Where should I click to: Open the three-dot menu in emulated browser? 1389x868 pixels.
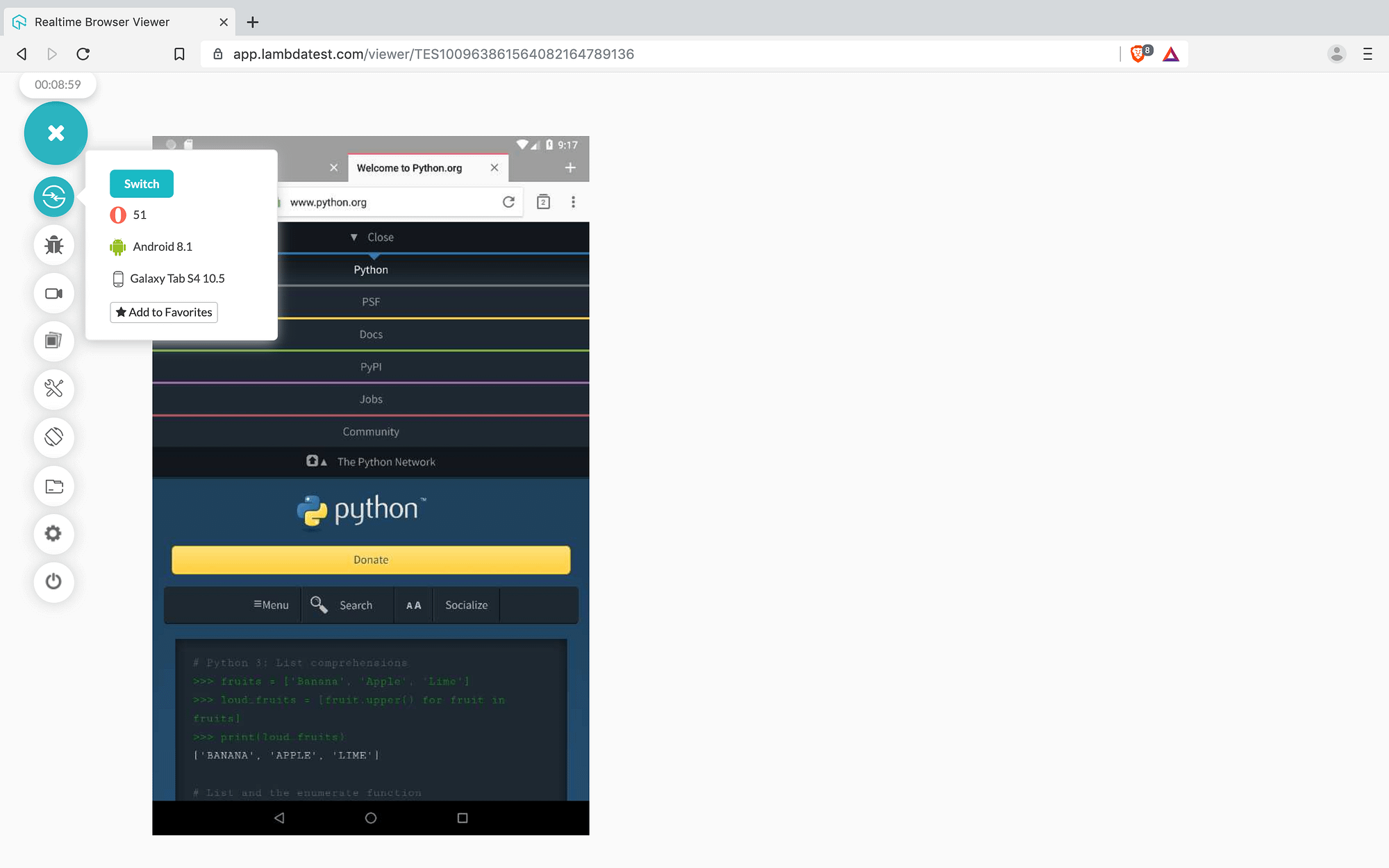(x=573, y=202)
